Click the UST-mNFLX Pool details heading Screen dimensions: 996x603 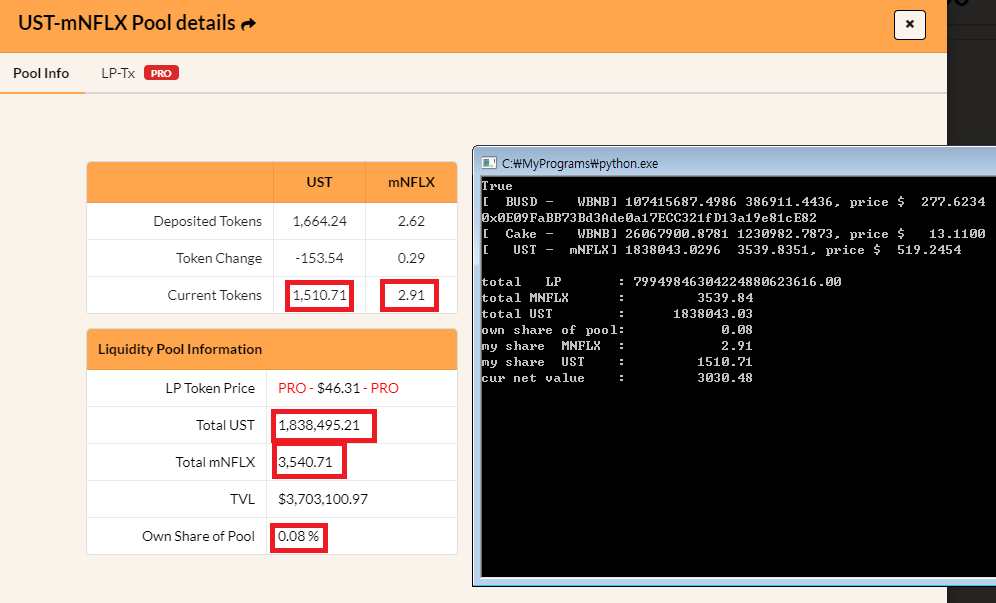(x=127, y=23)
